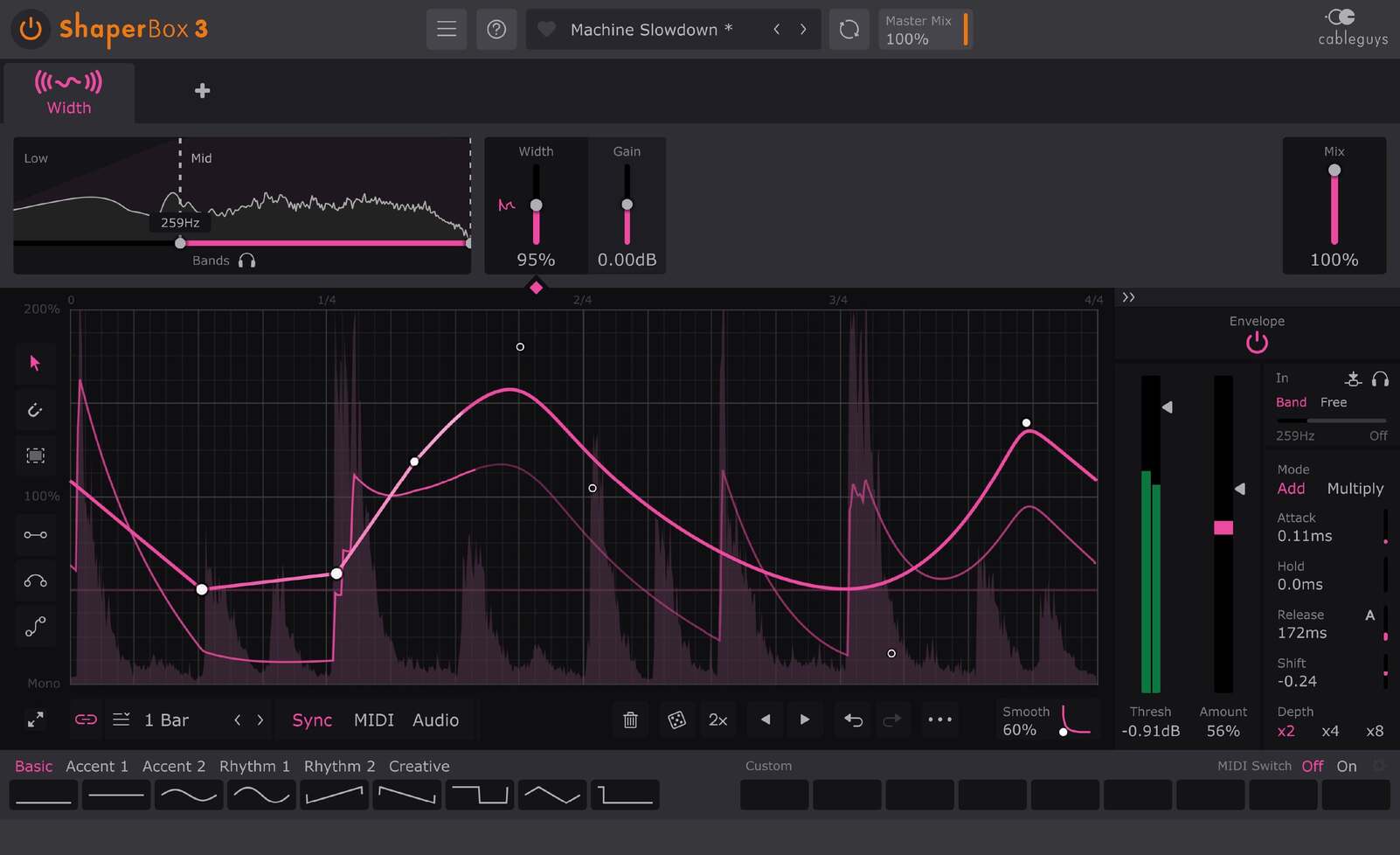The height and width of the screenshot is (855, 1400).
Task: Enable Bands headphone audition
Action: point(247,260)
